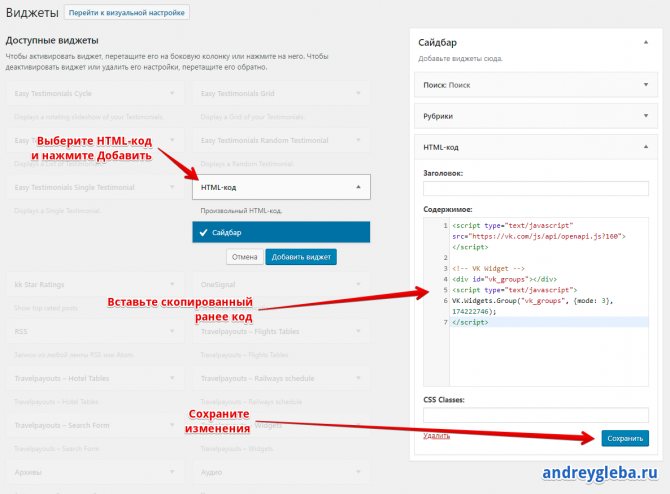Click the checkmark icon beside Сайдбар option
The image size is (670, 494).
pos(203,232)
